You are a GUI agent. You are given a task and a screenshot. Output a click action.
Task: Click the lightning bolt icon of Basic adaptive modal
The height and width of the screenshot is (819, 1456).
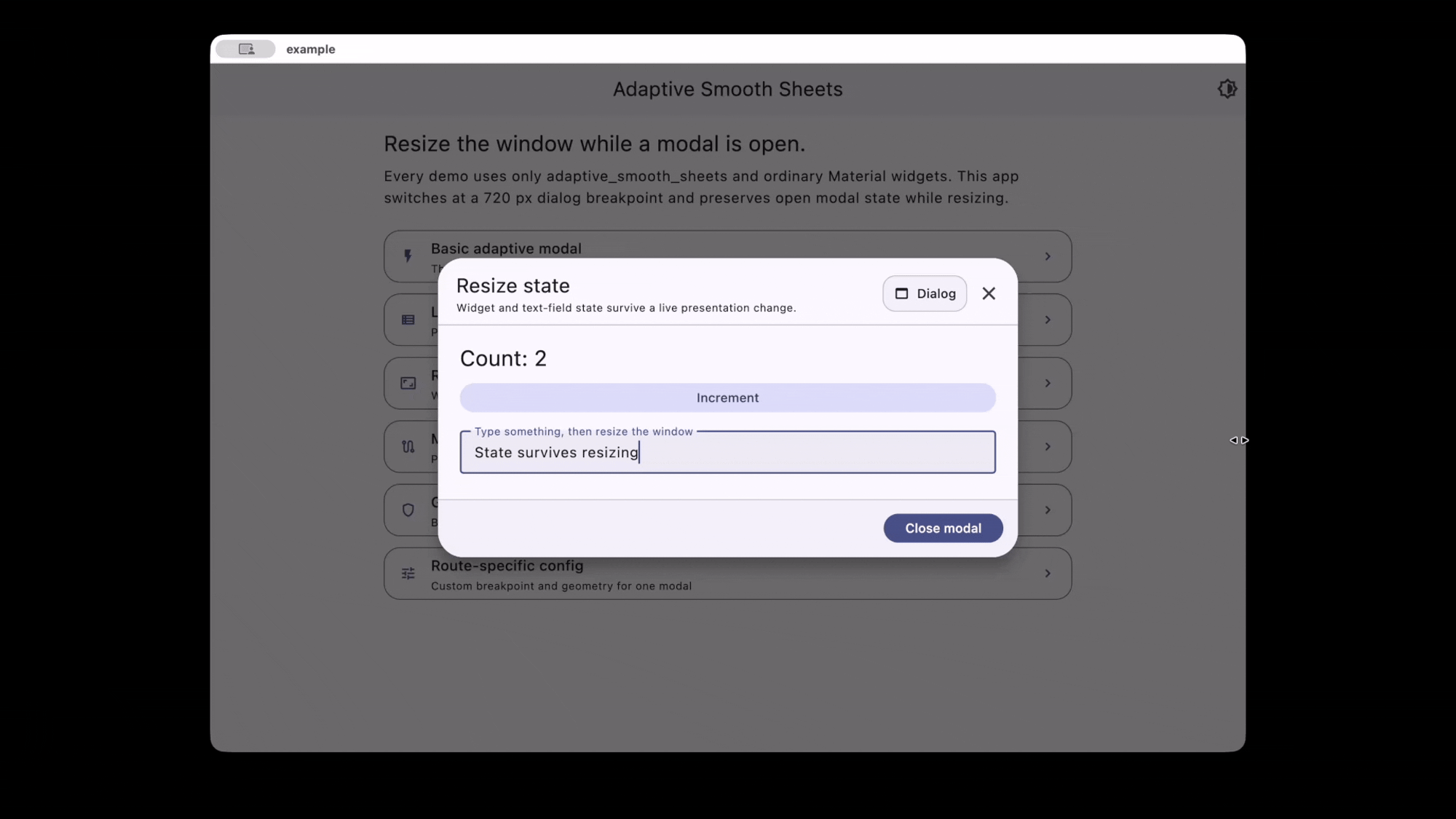[408, 256]
